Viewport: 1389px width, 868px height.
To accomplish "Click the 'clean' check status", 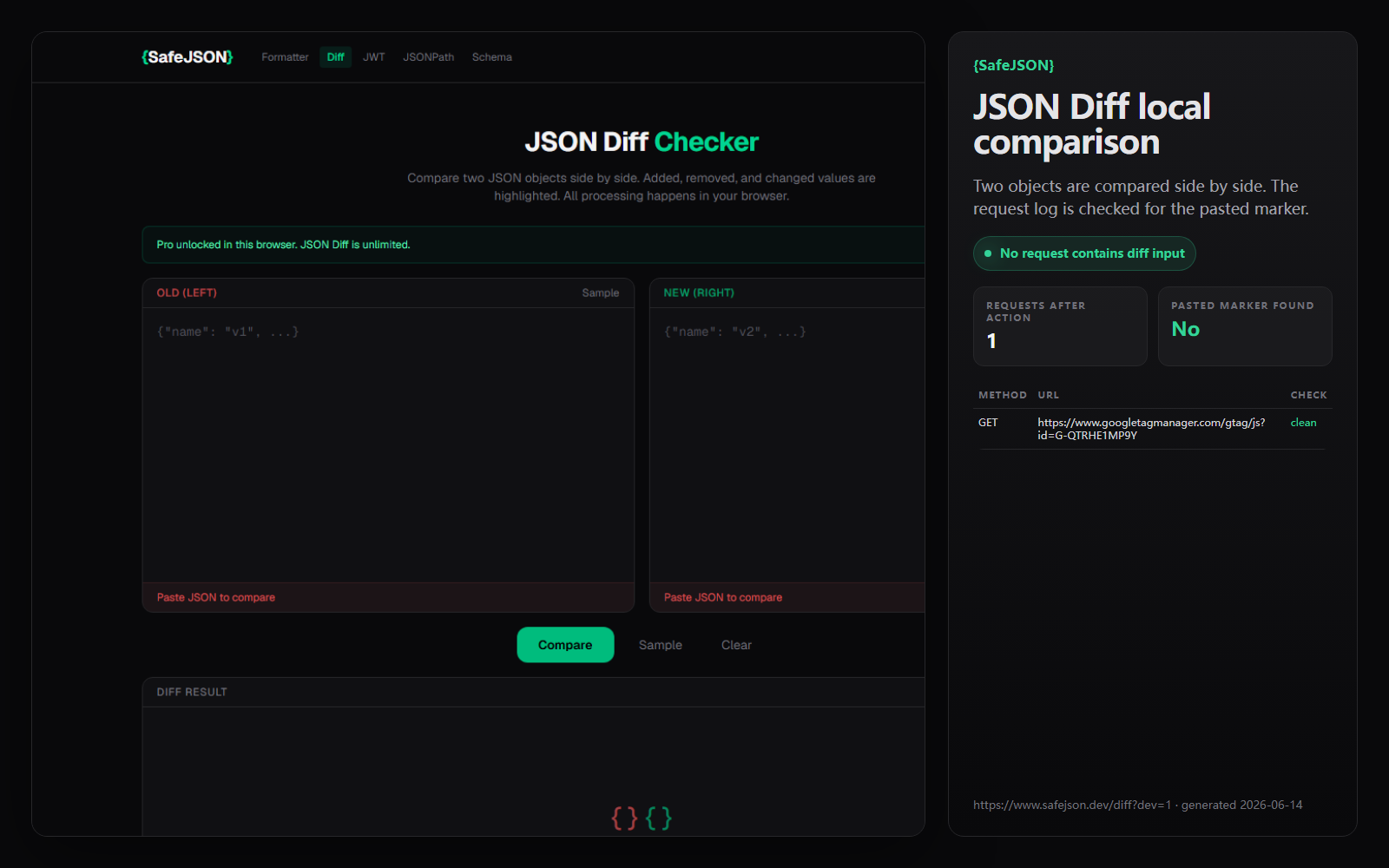I will click(x=1303, y=423).
